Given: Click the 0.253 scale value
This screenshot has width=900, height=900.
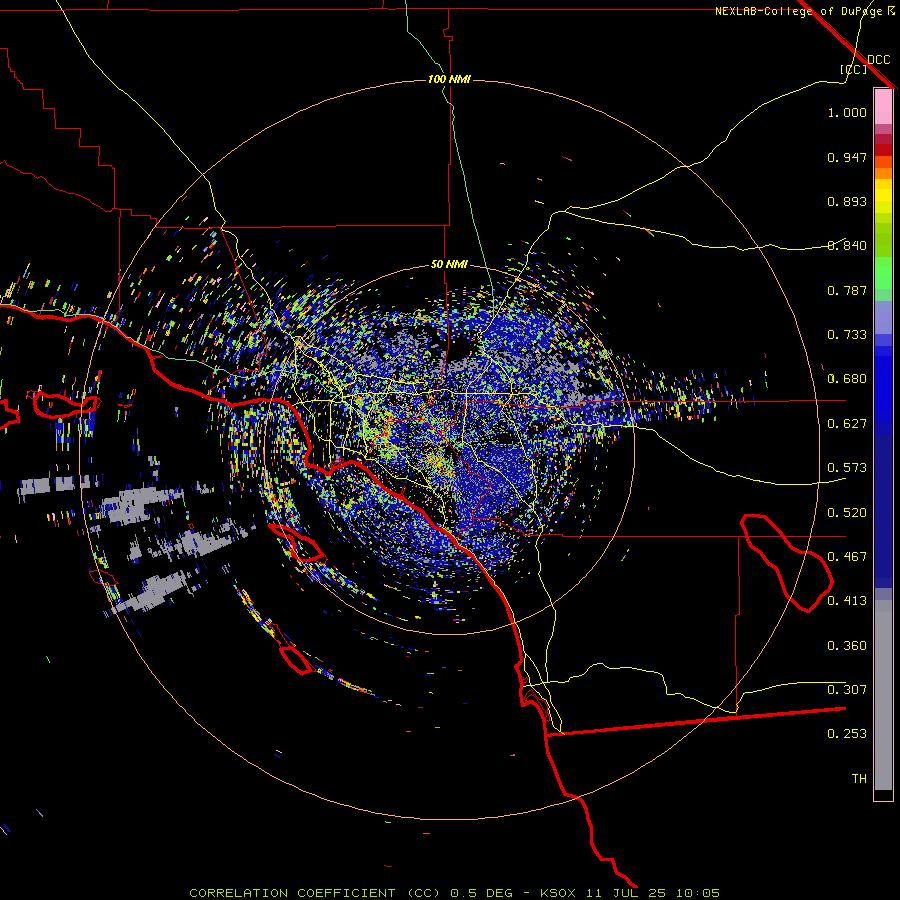Looking at the screenshot, I should 847,734.
